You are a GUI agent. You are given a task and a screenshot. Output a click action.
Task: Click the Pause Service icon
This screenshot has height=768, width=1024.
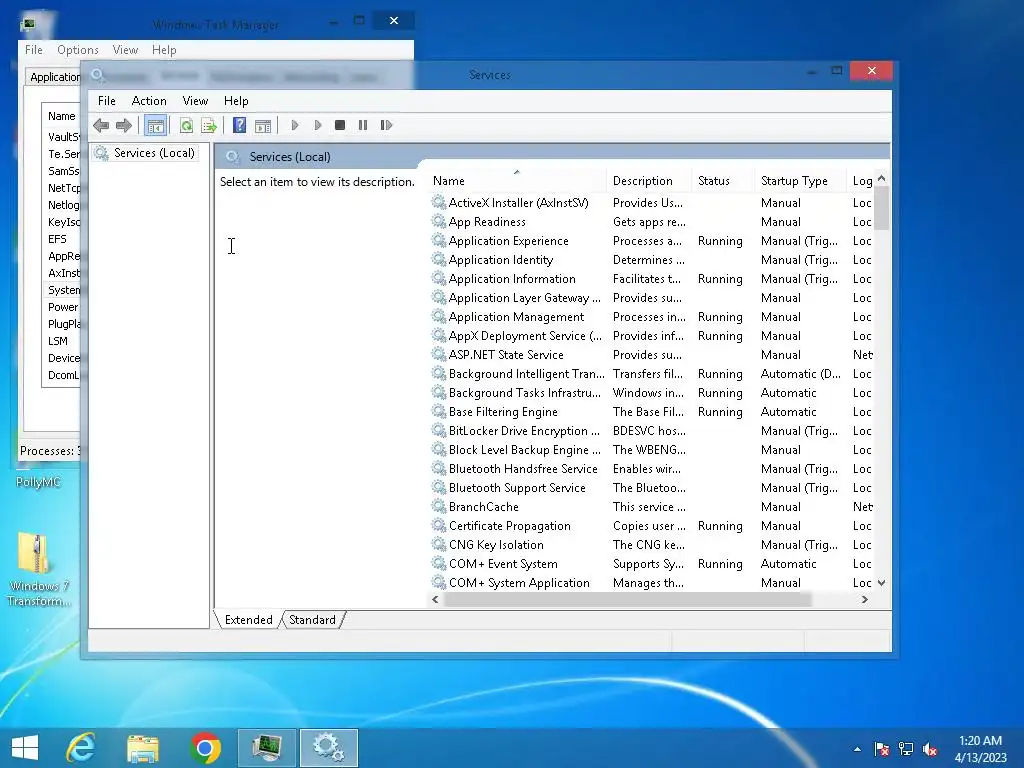[362, 125]
